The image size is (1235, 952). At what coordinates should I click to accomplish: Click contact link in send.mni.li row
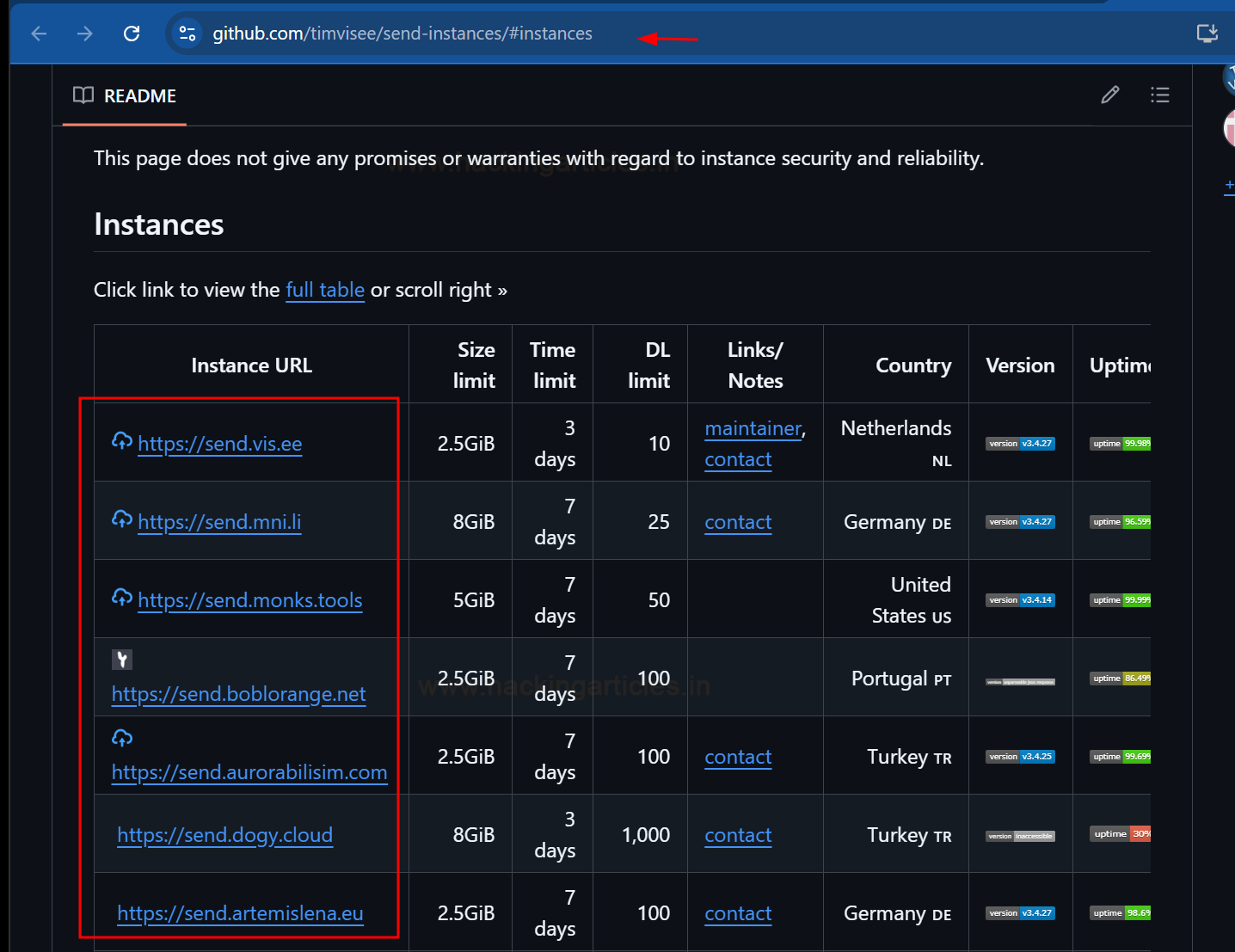[738, 522]
